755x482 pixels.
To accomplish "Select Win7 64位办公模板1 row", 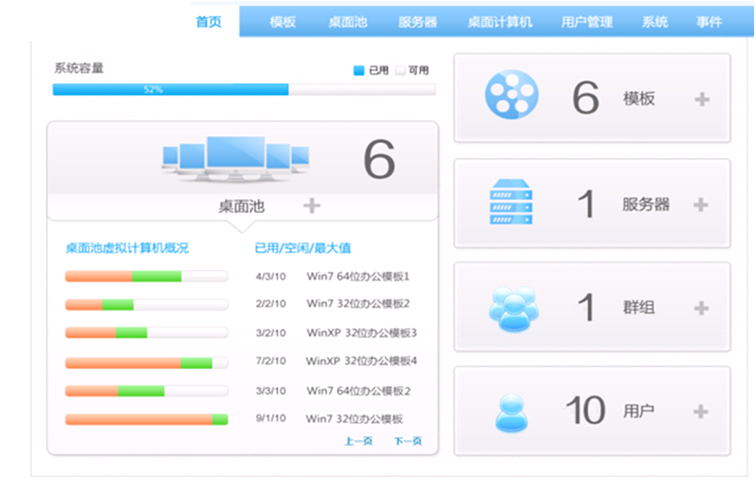I will tap(358, 276).
